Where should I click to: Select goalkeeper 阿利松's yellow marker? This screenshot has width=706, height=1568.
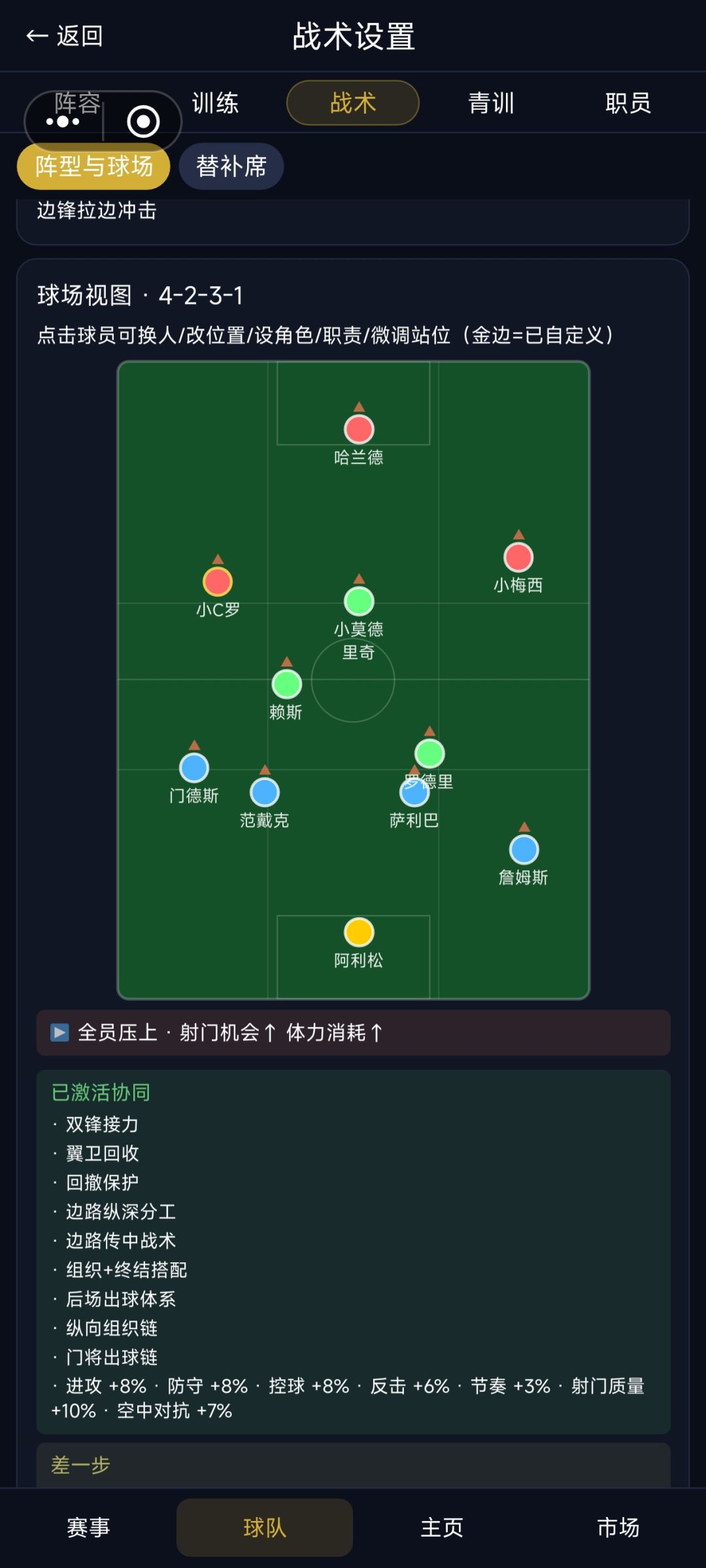(359, 932)
